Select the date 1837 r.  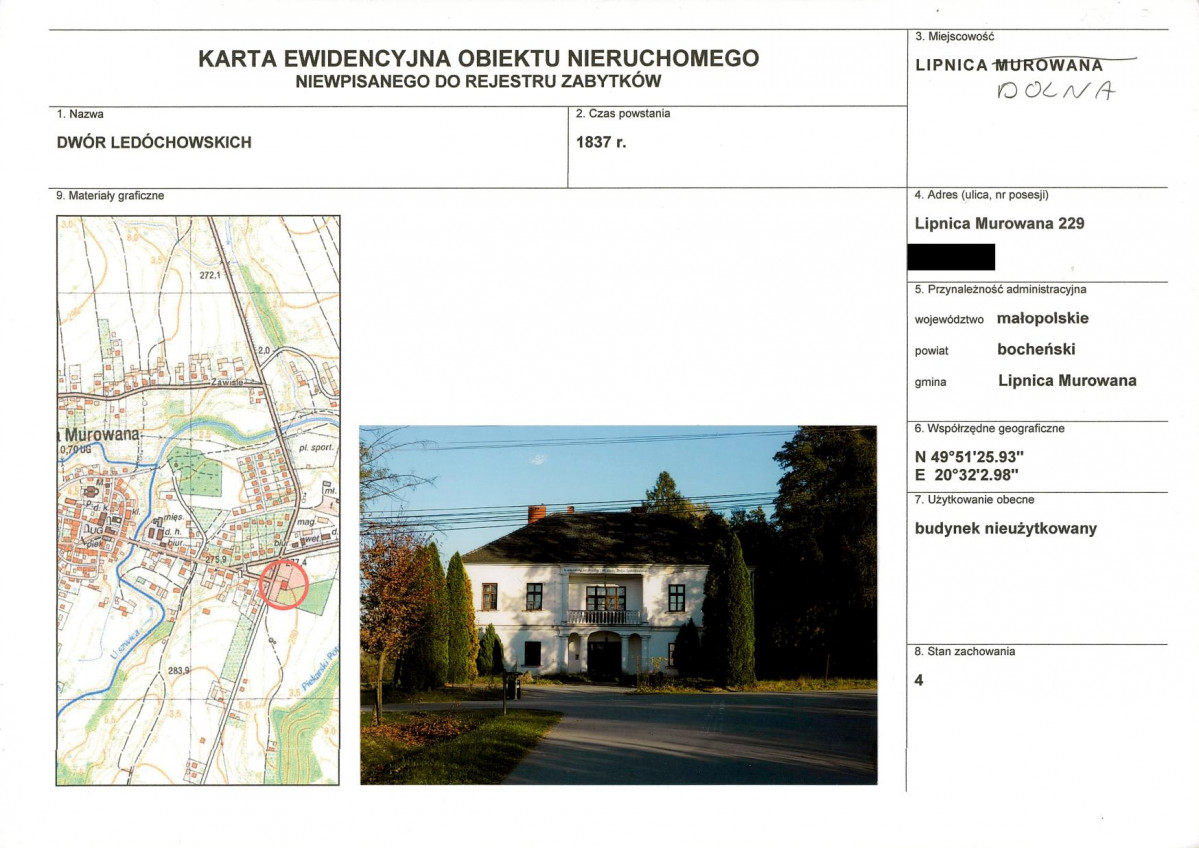[595, 142]
